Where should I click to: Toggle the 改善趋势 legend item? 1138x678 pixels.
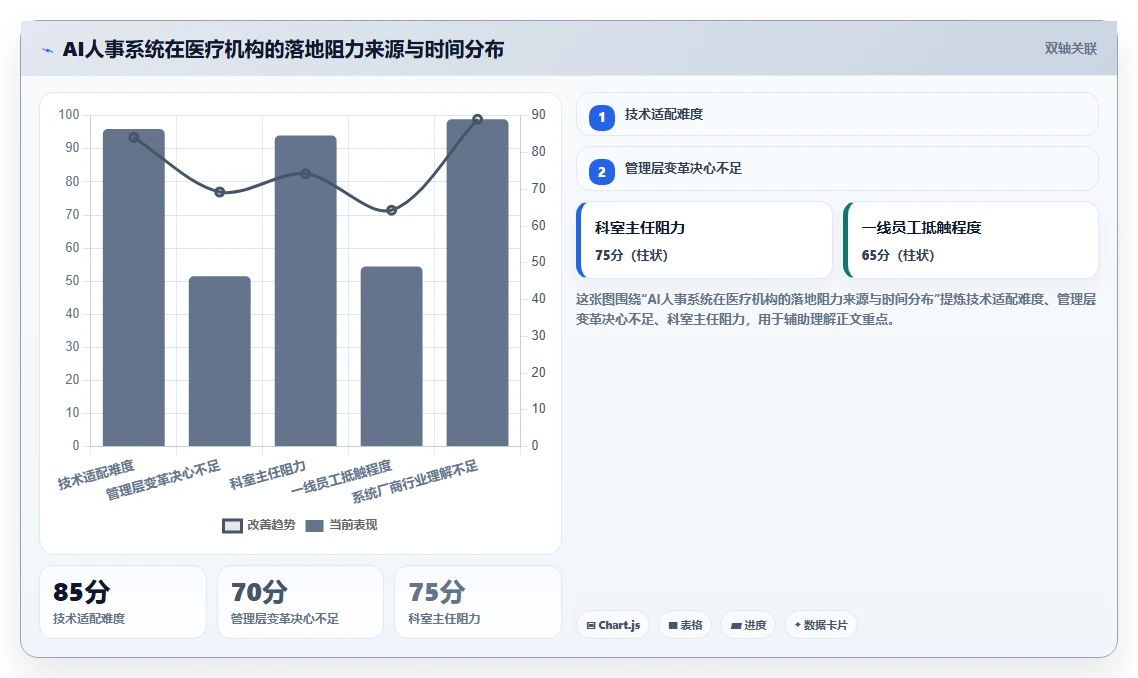258,525
